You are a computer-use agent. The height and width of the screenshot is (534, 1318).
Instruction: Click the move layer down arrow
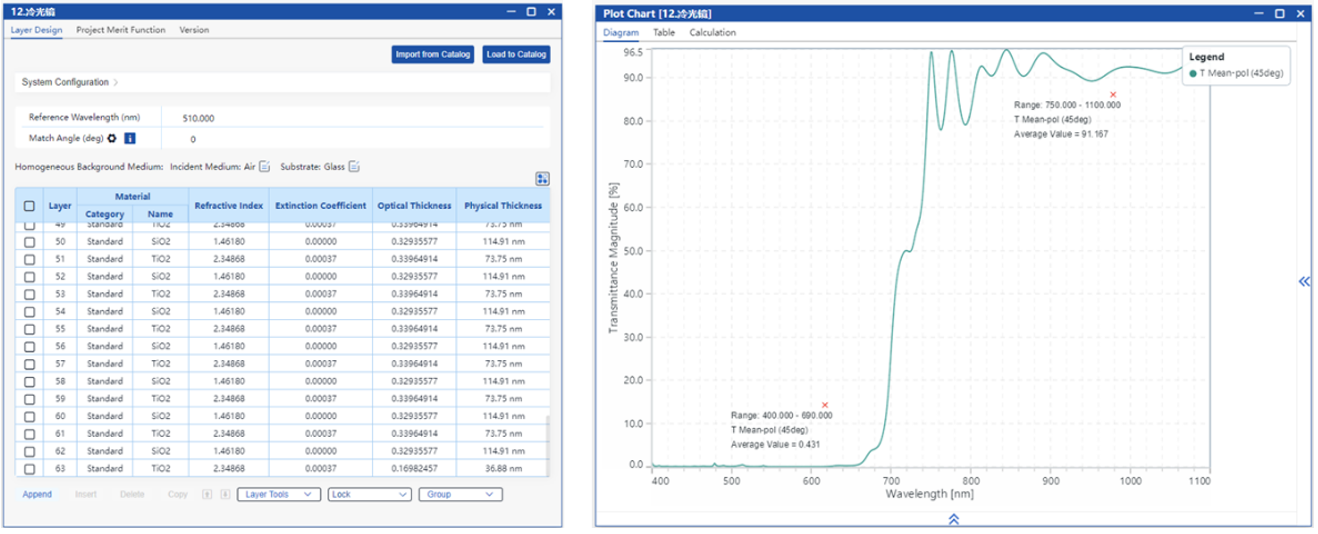pos(225,494)
